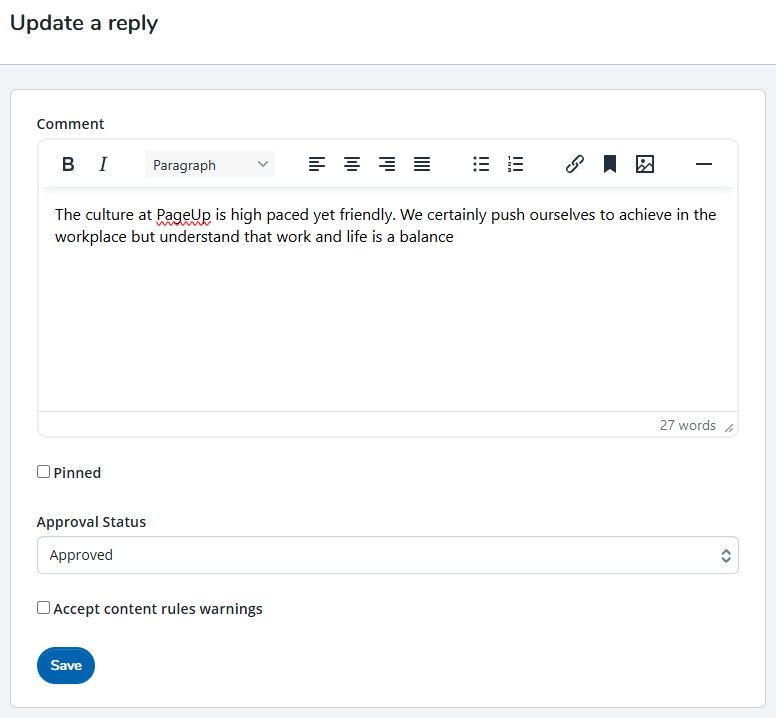
Task: Open the Approval Status dropdown
Action: (387, 555)
